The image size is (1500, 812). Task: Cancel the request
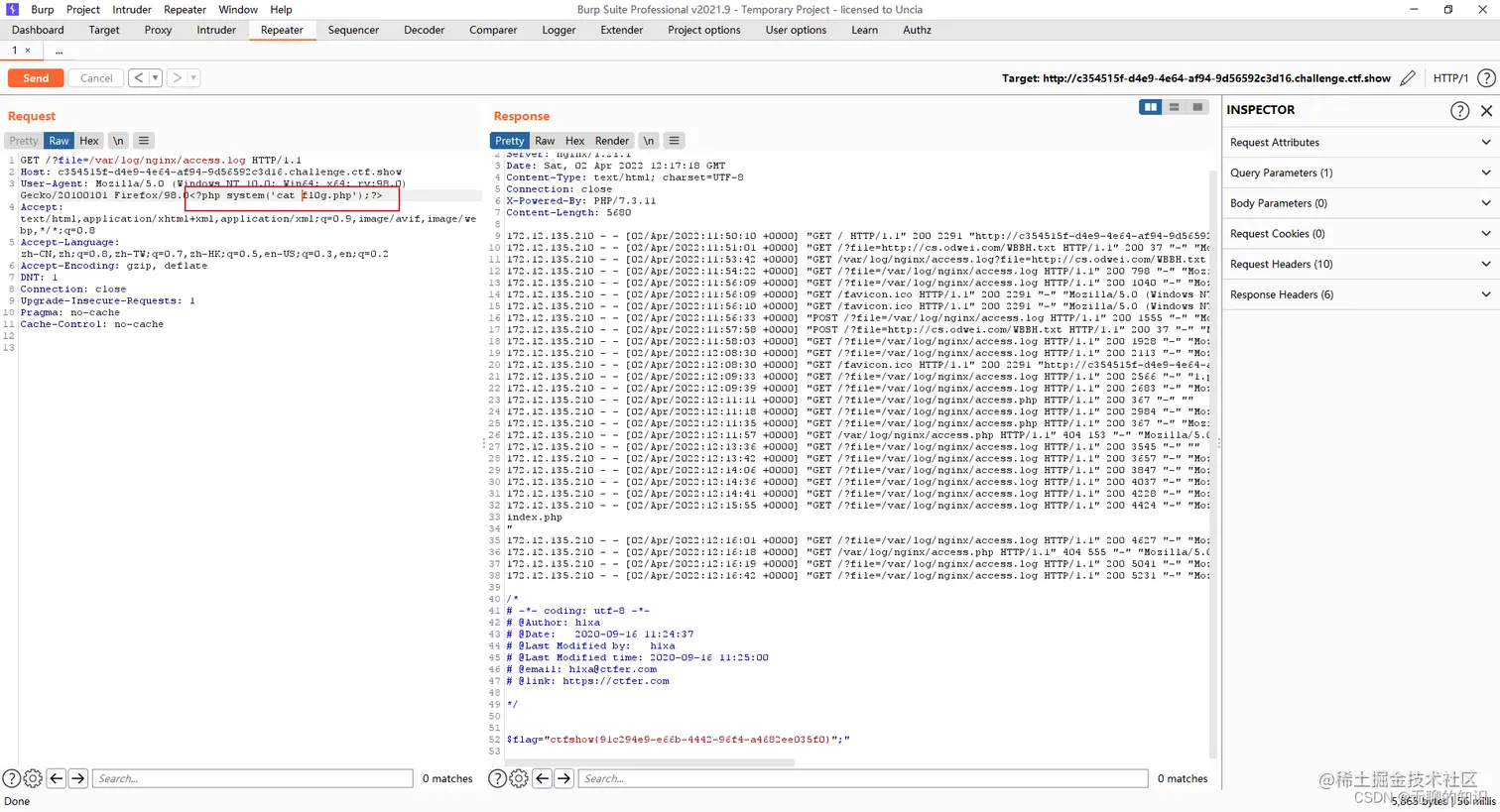[x=96, y=77]
